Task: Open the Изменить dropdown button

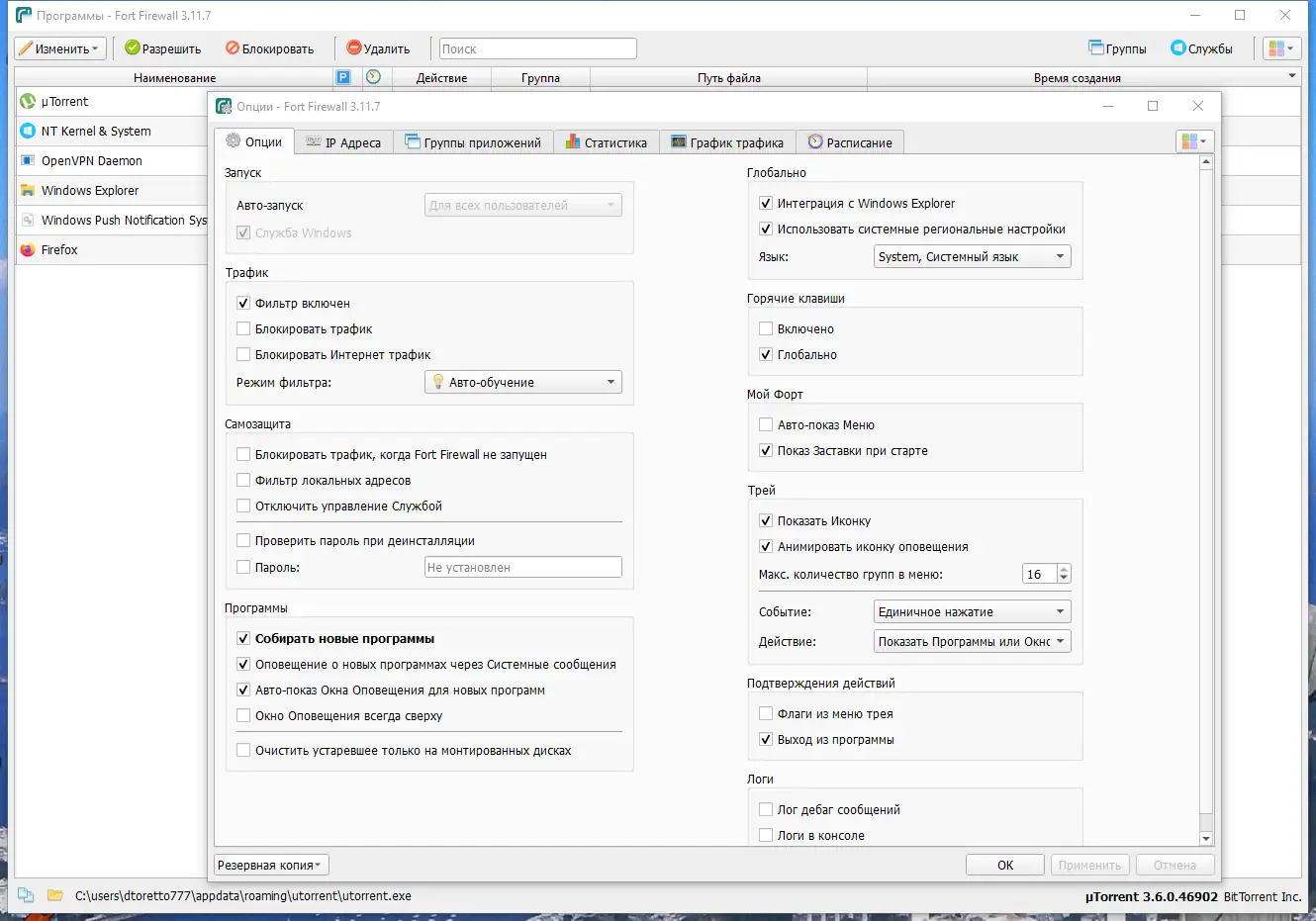Action: point(58,48)
